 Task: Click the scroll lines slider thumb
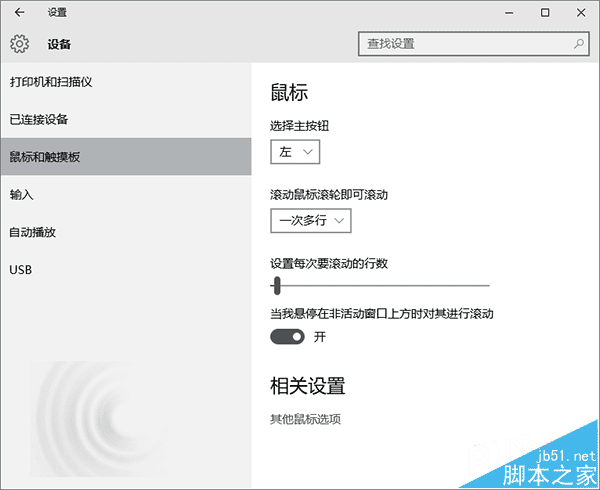coord(277,286)
